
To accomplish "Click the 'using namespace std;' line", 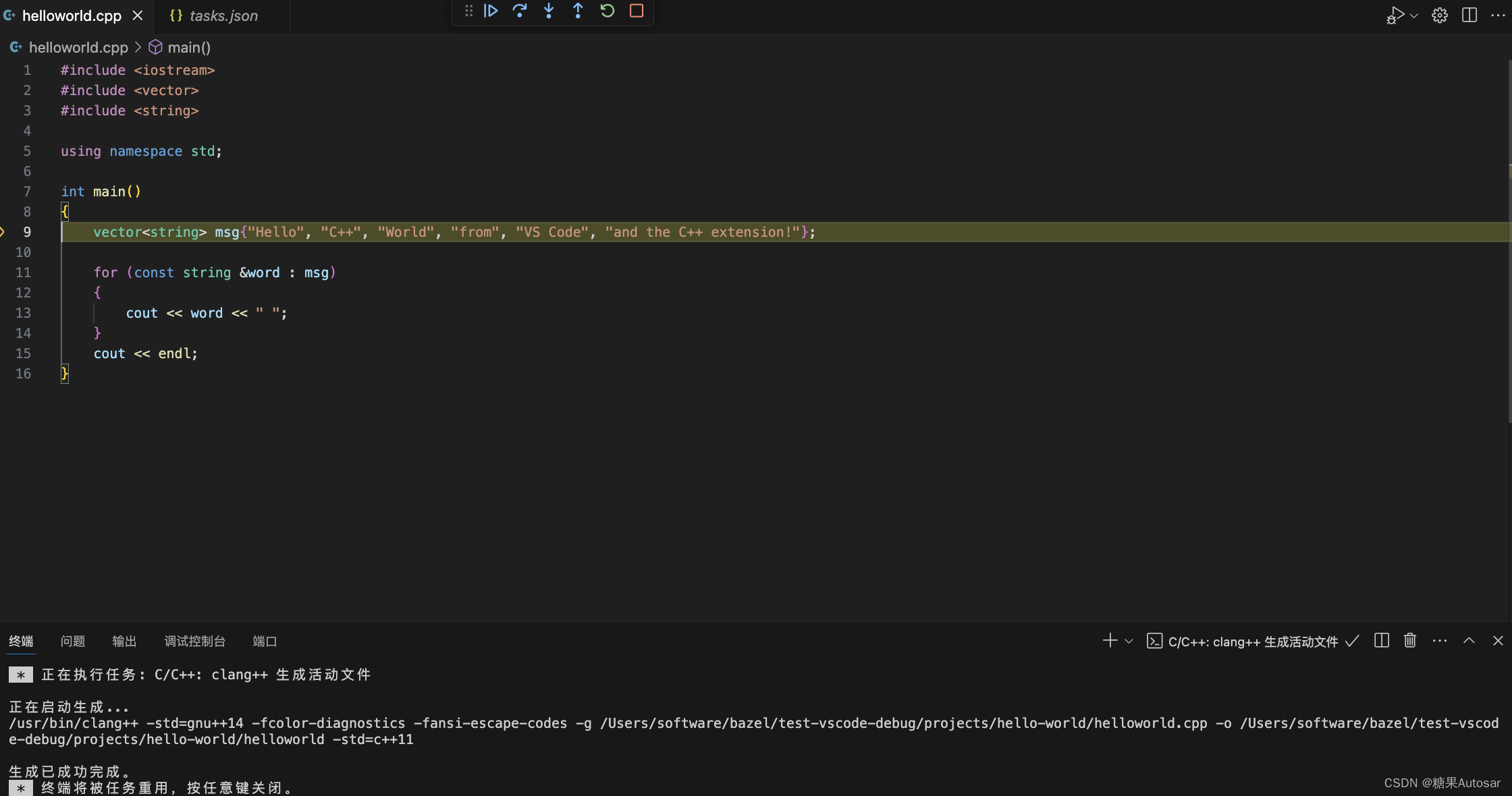I will click(x=141, y=151).
